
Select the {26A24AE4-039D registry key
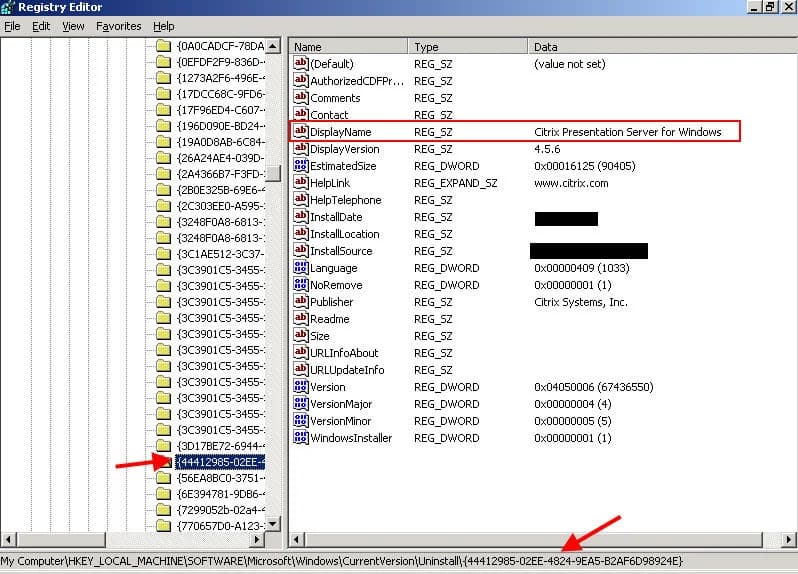pos(221,158)
